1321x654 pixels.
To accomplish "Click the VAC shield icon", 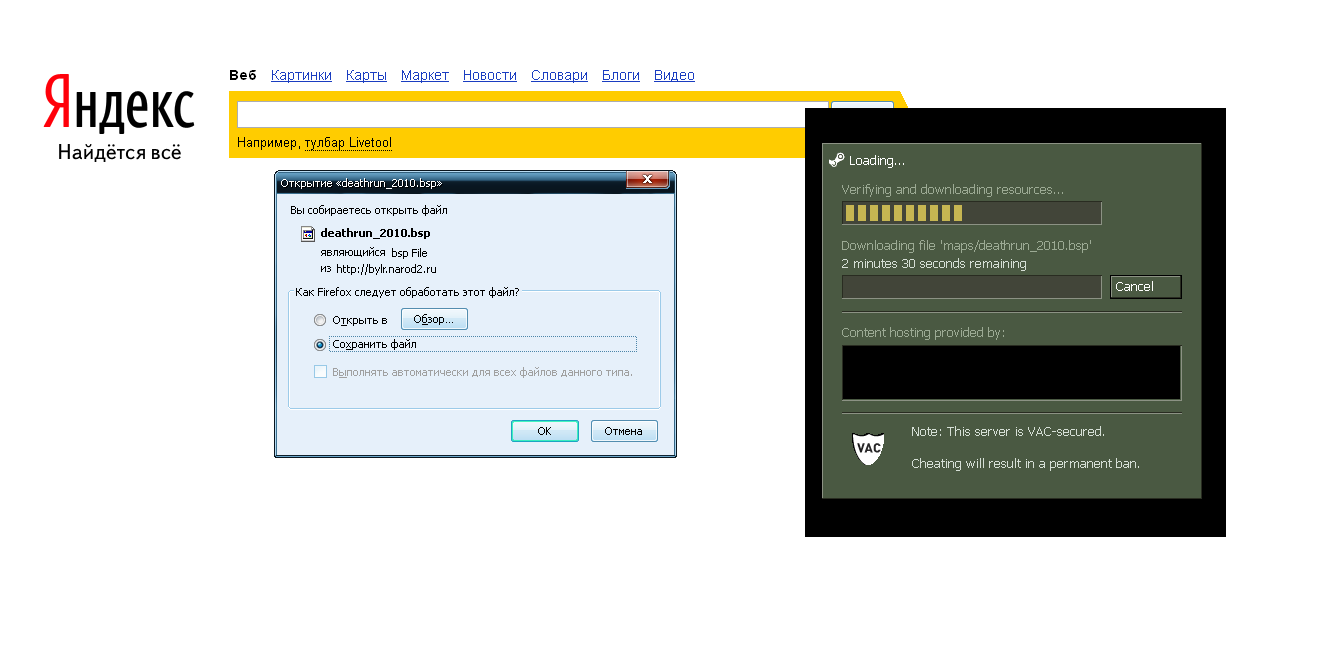I will (868, 448).
